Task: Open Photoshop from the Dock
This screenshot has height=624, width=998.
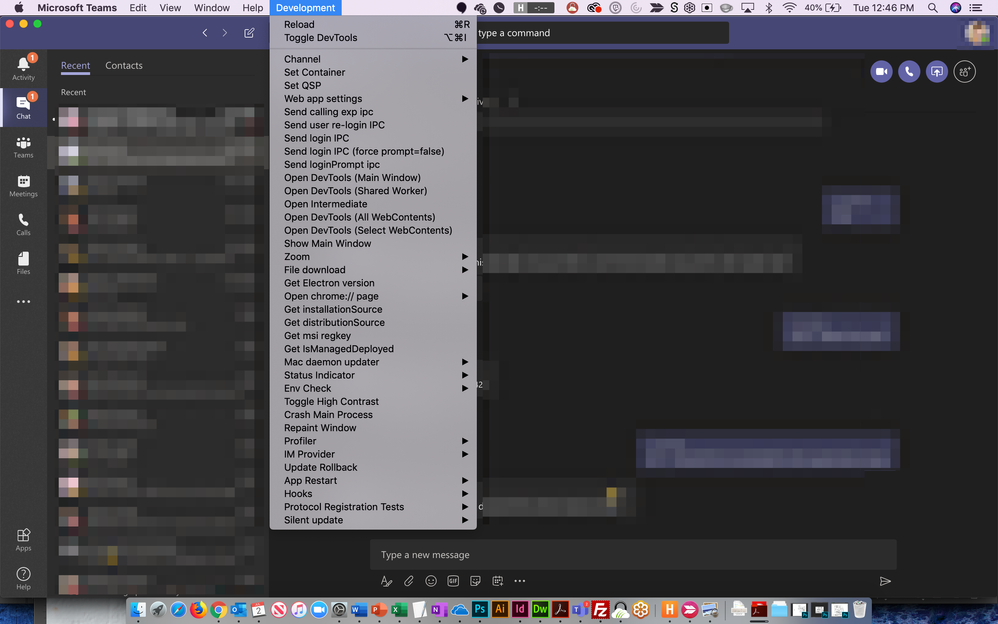Action: 480,609
